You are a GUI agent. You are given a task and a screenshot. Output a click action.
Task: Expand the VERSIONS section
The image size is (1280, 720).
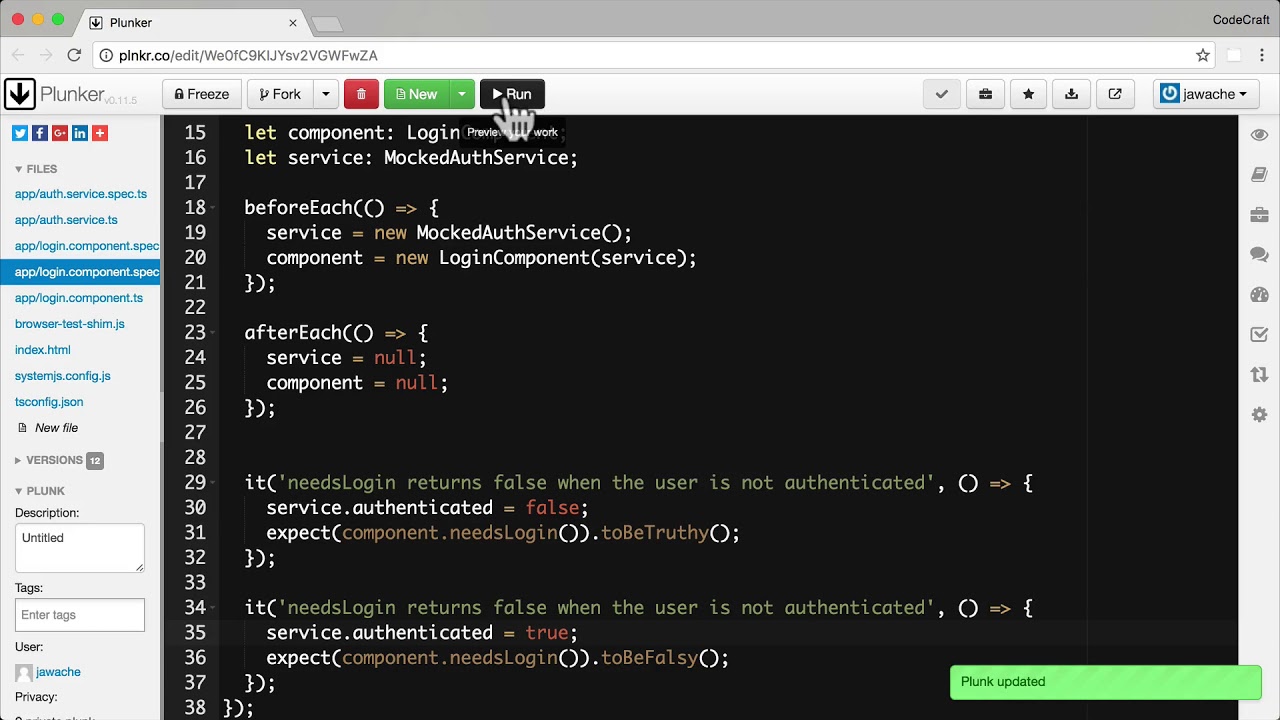(49, 460)
